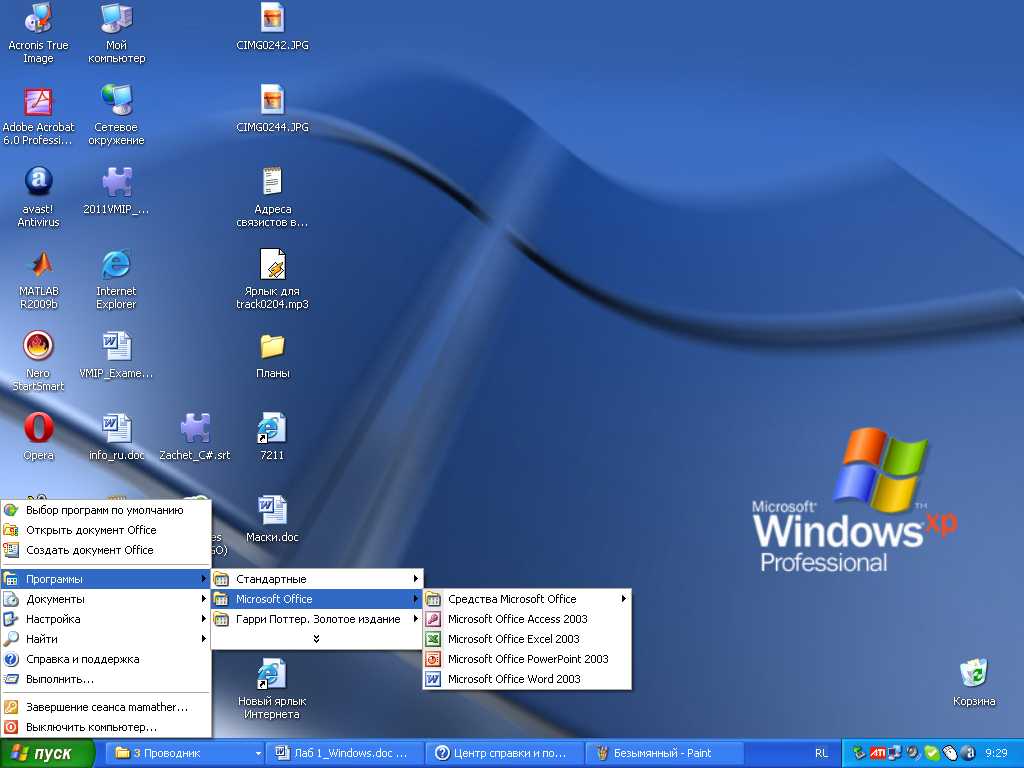Open Справка и поддержка
Image resolution: width=1024 pixels, height=768 pixels.
pos(106,659)
